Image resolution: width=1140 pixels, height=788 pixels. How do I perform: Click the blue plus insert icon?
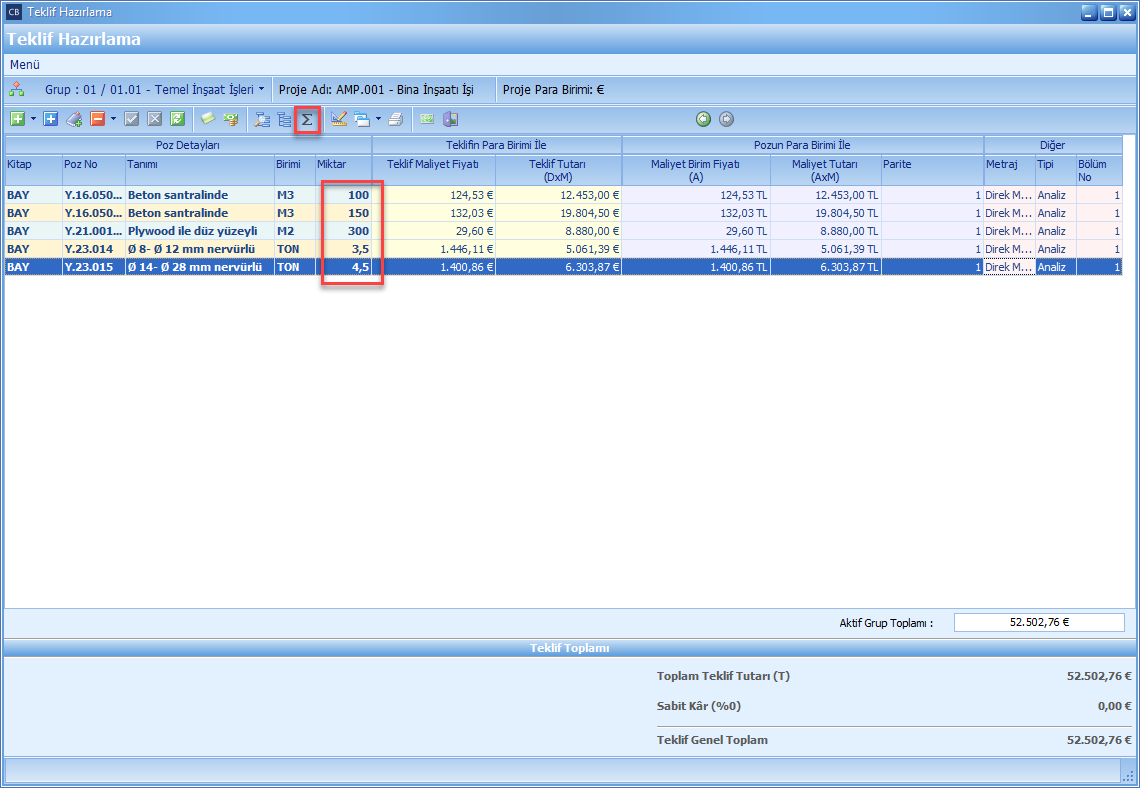(x=51, y=119)
